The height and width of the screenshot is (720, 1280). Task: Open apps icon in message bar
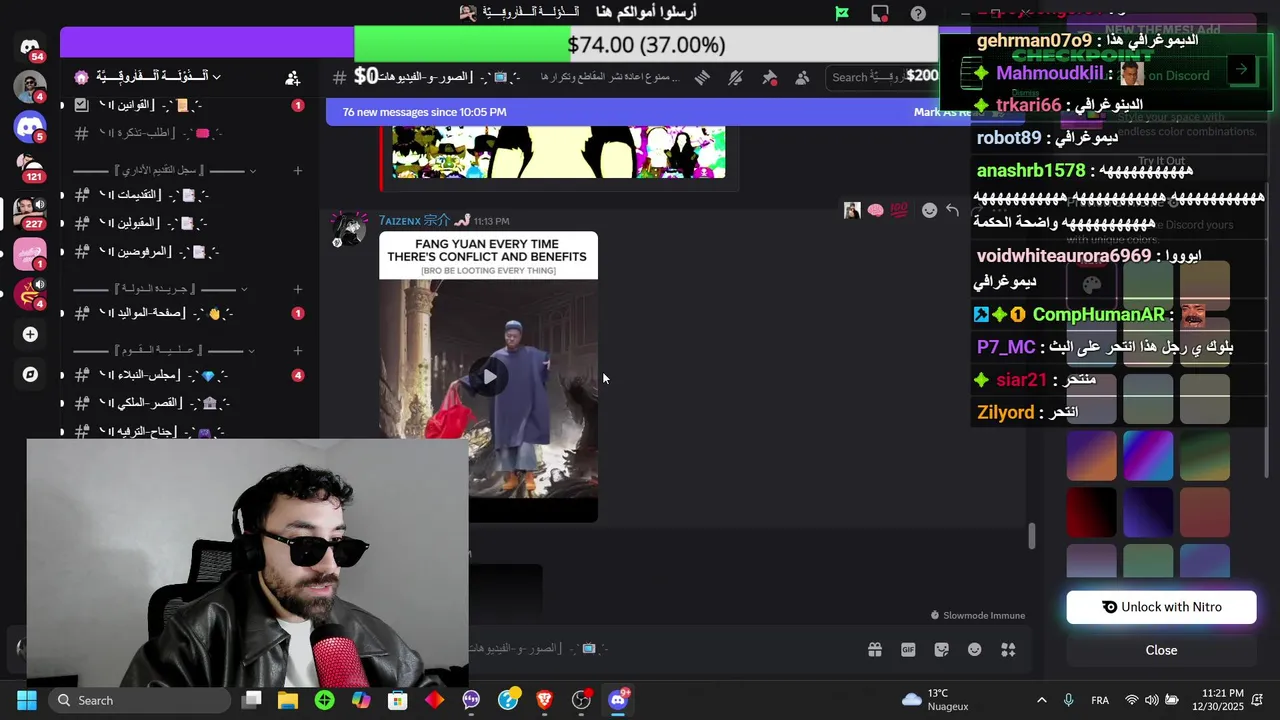click(x=1008, y=650)
